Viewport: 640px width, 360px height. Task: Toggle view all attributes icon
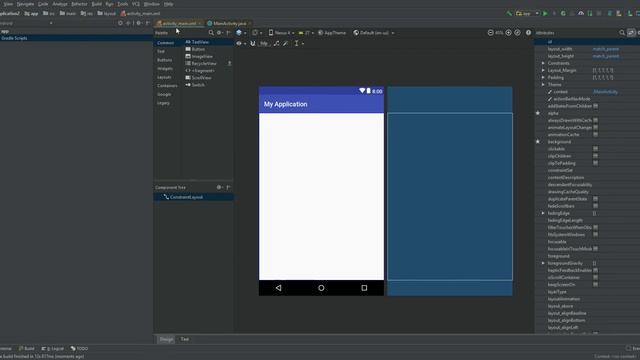point(631,33)
